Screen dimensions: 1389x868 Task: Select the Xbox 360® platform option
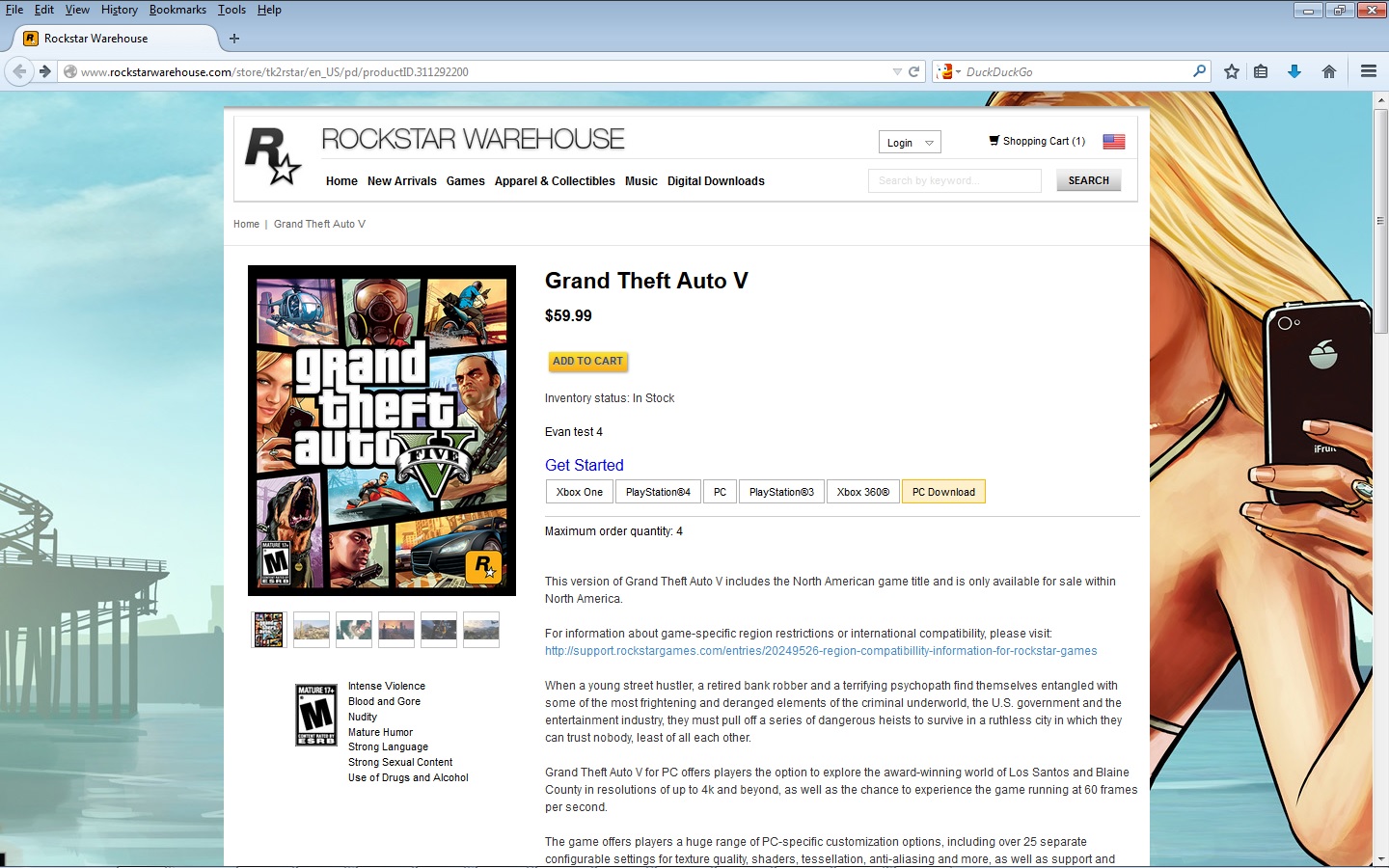coord(863,492)
